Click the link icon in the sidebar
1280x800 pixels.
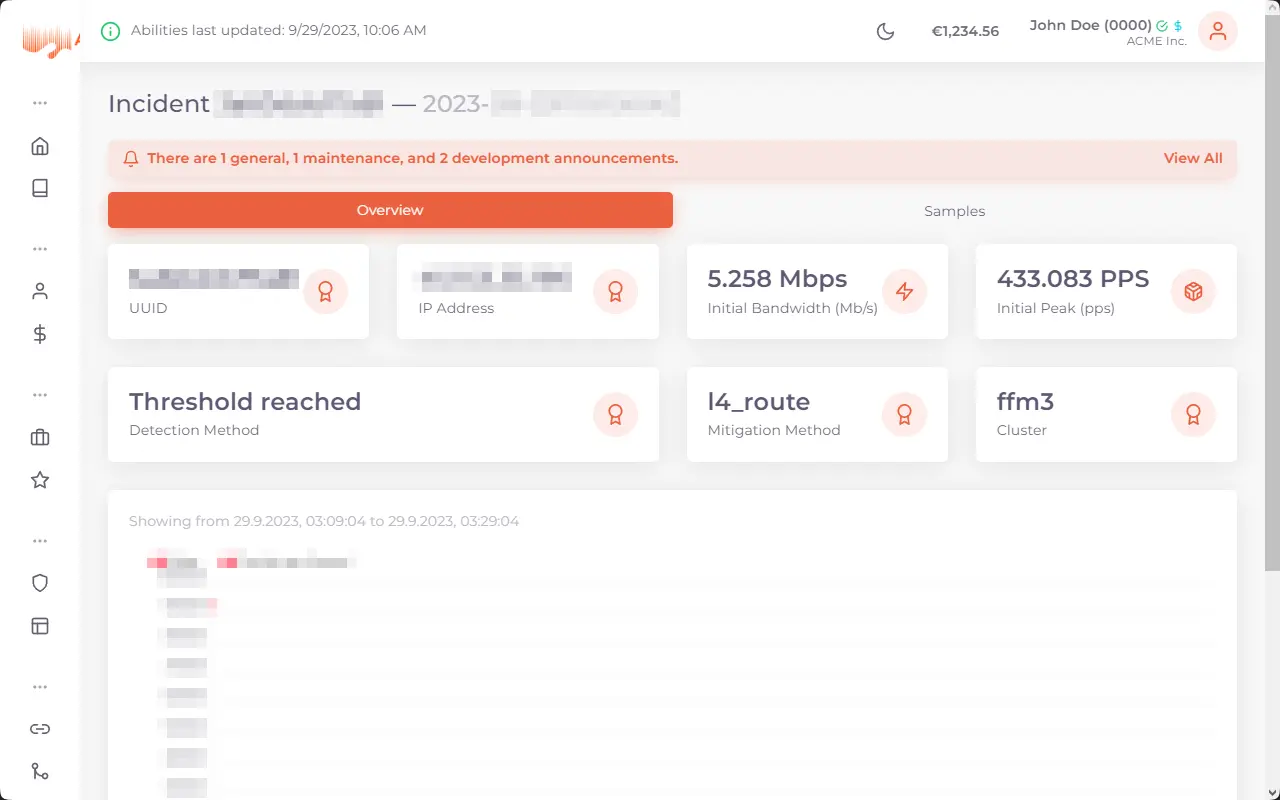[40, 729]
